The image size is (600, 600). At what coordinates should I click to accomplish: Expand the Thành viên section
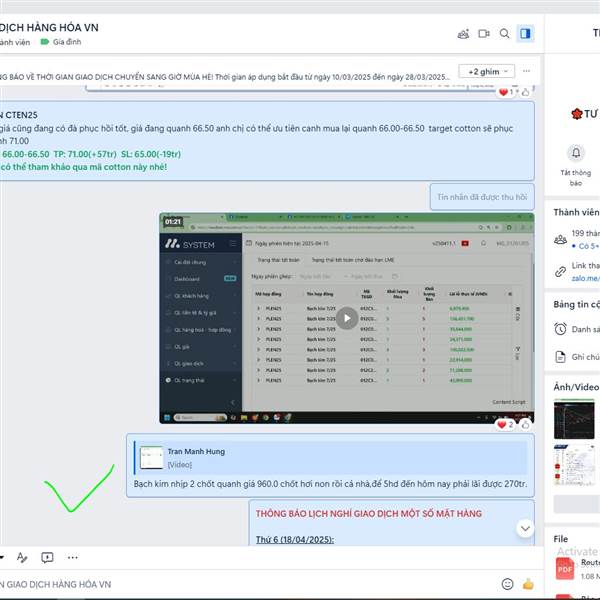point(576,212)
